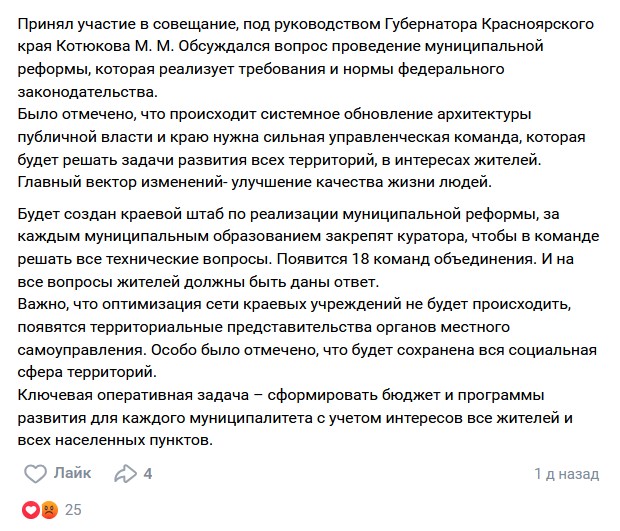Click the angry face reaction emoji
Image resolution: width=620 pixels, height=531 pixels.
pyautogui.click(x=46, y=509)
